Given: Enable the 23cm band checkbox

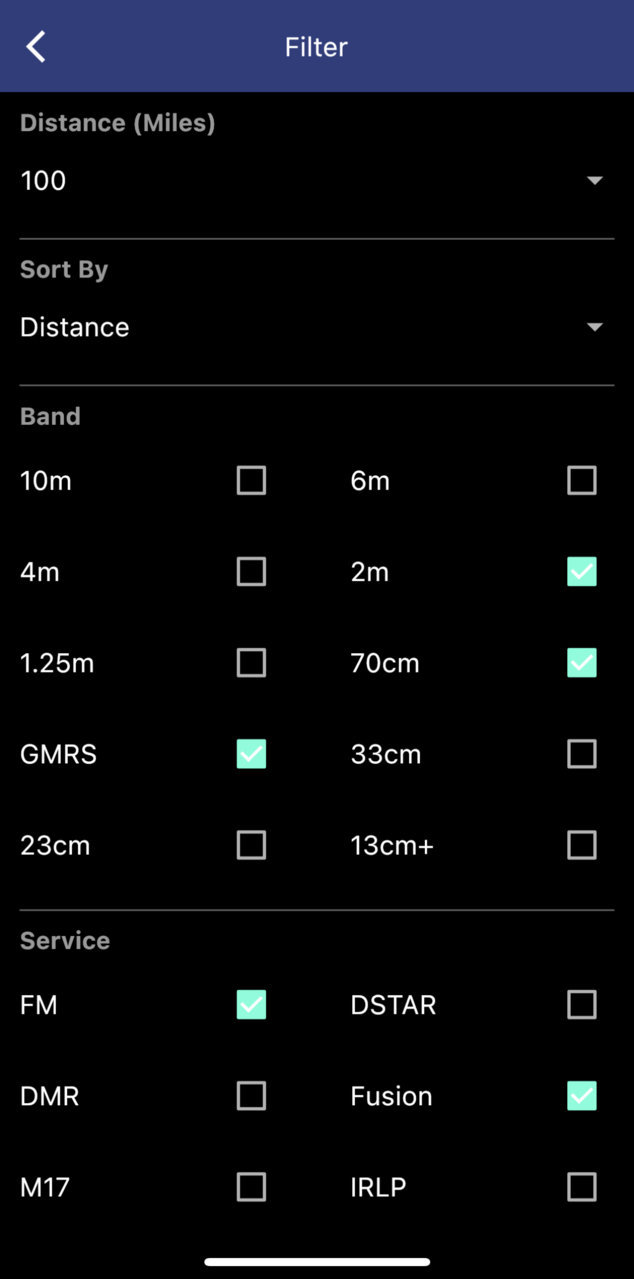Looking at the screenshot, I should click(251, 846).
